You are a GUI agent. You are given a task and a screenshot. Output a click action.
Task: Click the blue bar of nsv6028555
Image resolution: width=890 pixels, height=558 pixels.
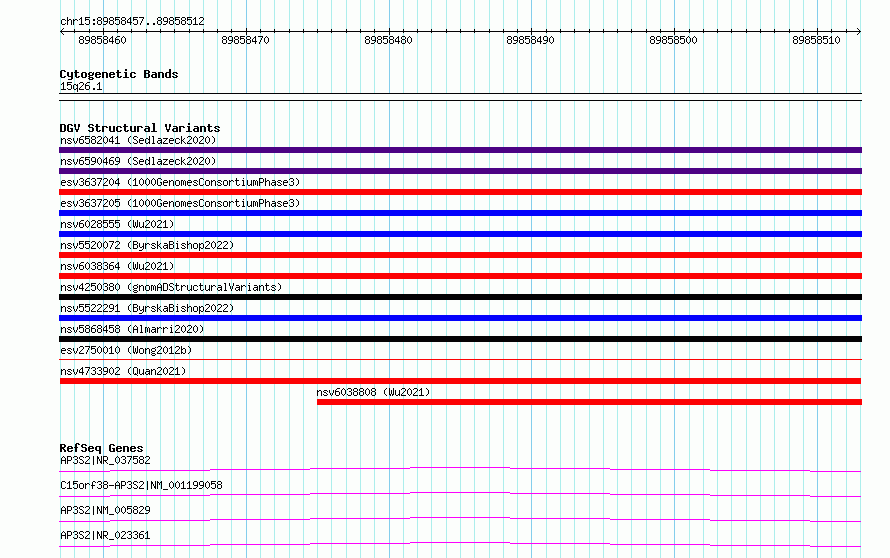(x=460, y=234)
